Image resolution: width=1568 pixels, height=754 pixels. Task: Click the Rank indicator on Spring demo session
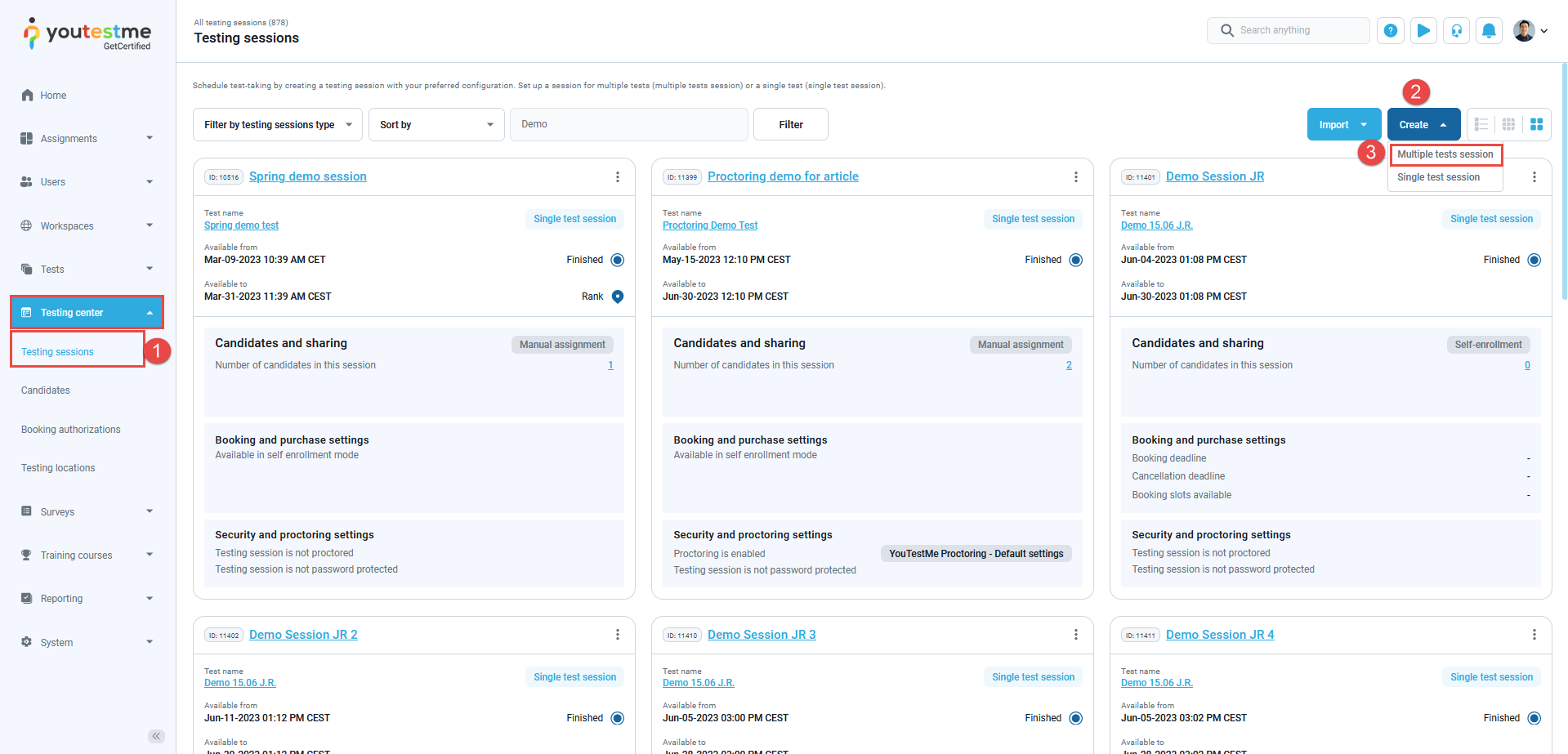tap(618, 297)
